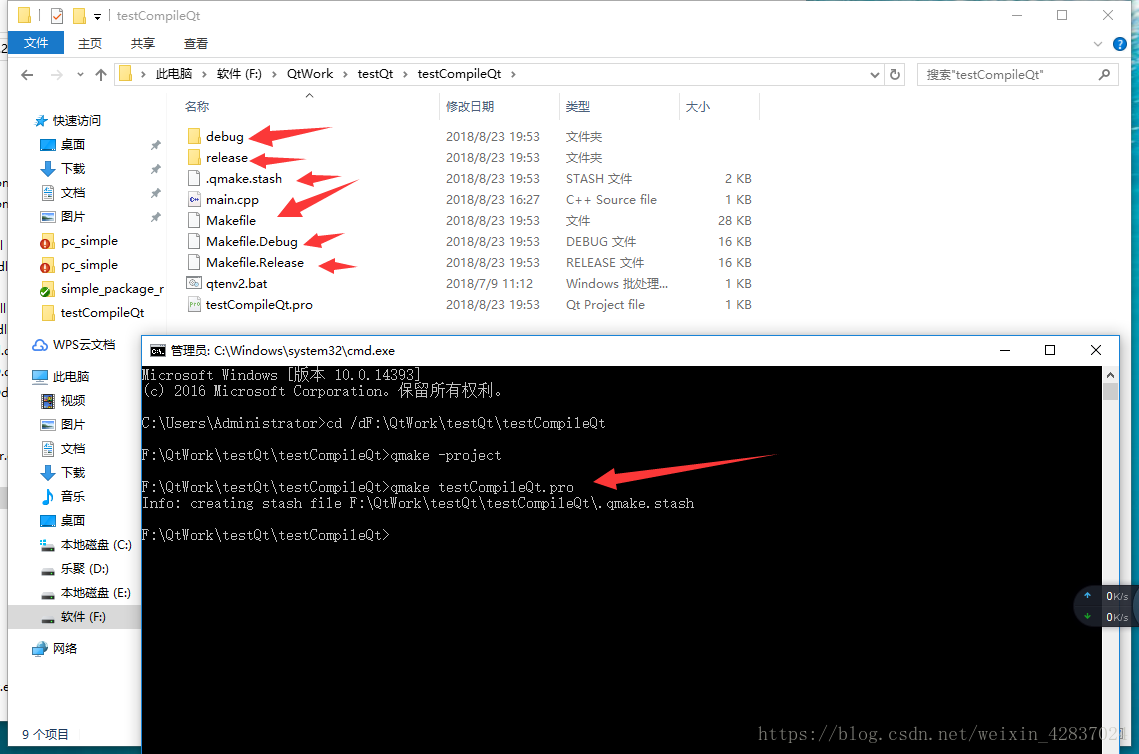The width and height of the screenshot is (1139, 754).
Task: Click 软件 (F:) breadcrumb in address bar
Action: (x=239, y=74)
